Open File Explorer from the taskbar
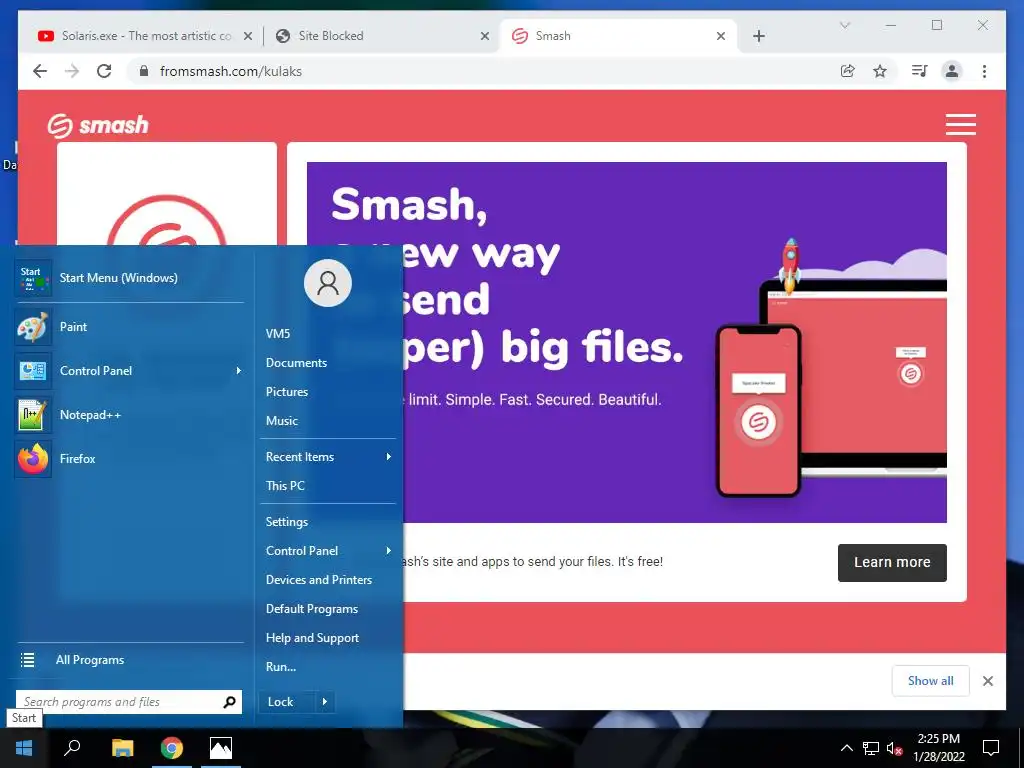1024x768 pixels. tap(122, 748)
